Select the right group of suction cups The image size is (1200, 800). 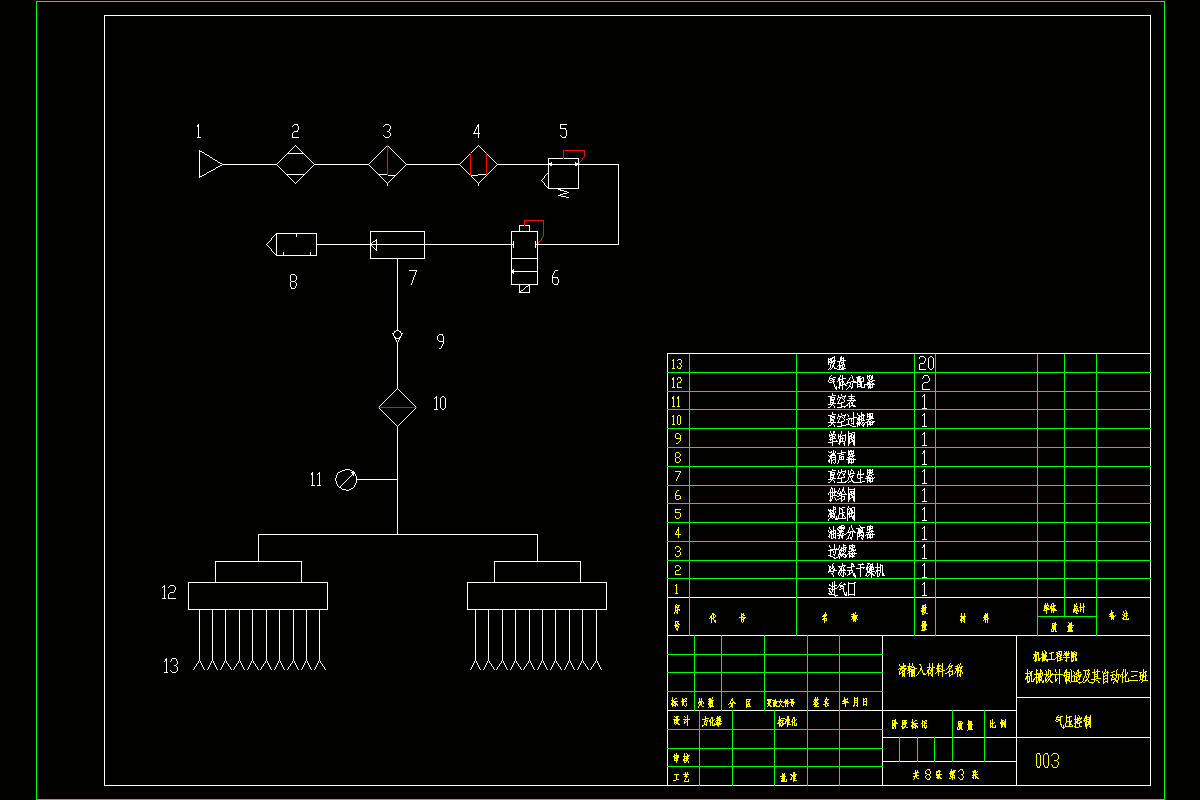click(537, 640)
